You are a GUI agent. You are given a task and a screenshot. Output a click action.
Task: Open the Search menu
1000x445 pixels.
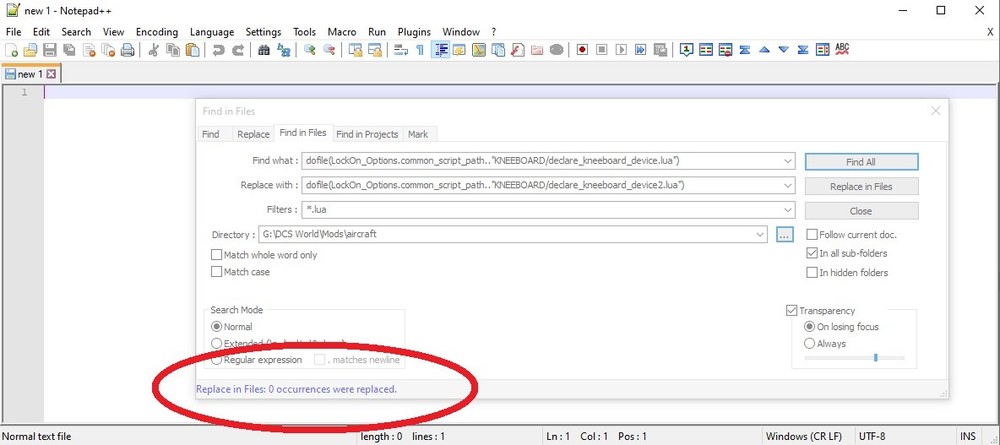point(77,32)
